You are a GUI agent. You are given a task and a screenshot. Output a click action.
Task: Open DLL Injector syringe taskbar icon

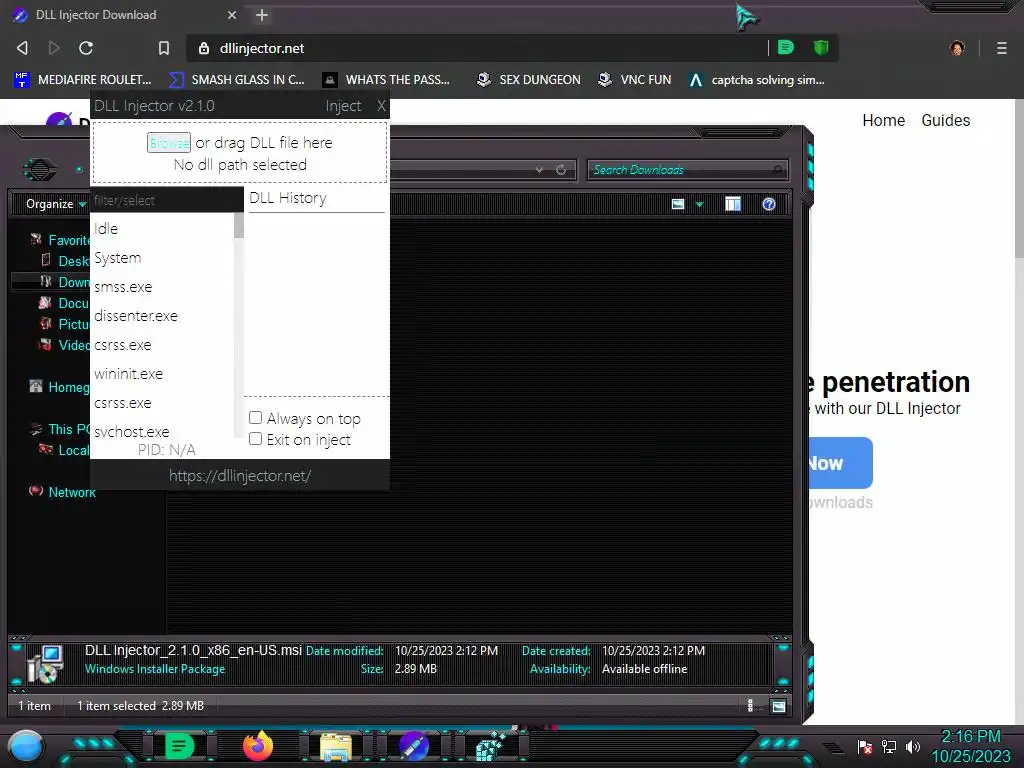tap(413, 746)
